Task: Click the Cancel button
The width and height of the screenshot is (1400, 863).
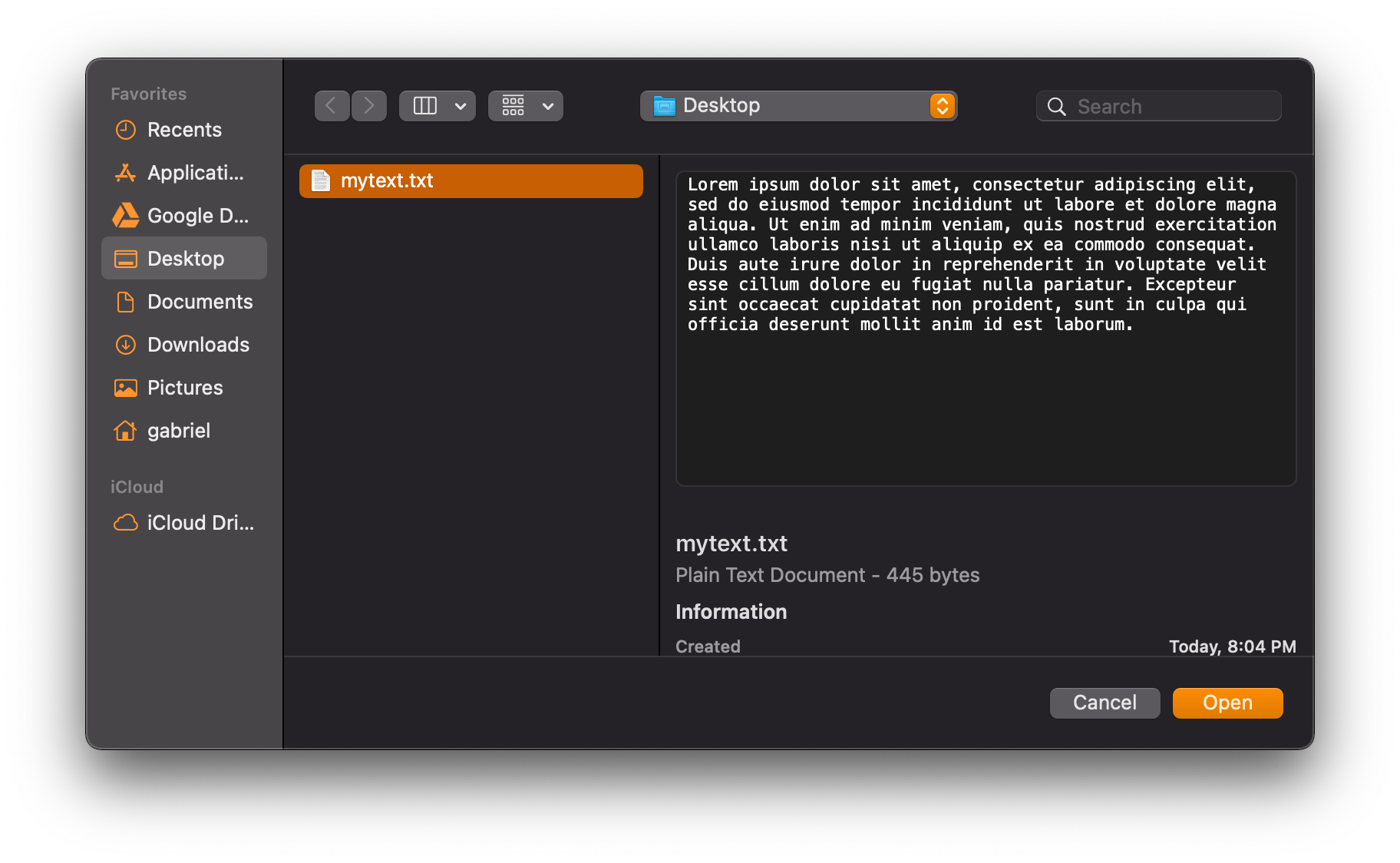Action: 1104,703
